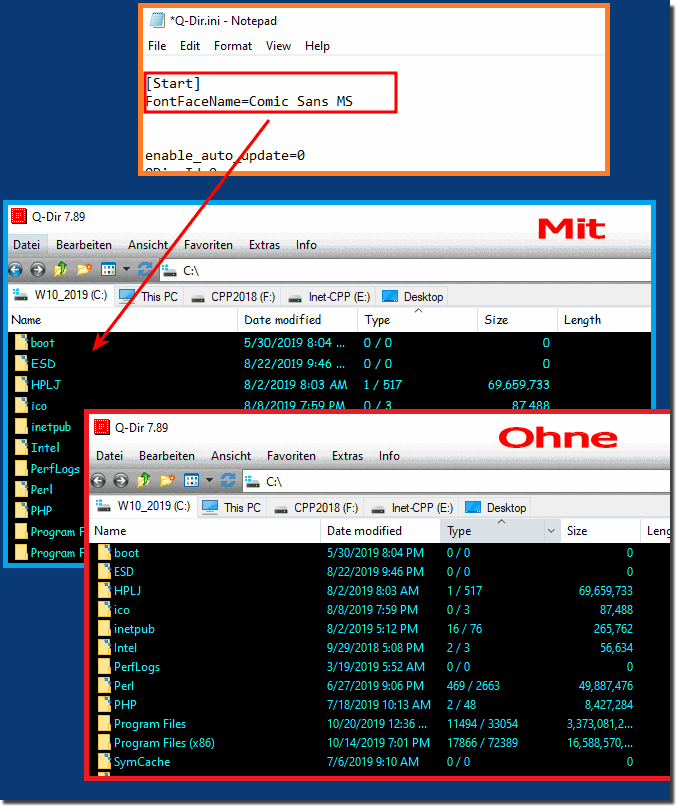Sort by Length column in upper window

click(x=604, y=320)
